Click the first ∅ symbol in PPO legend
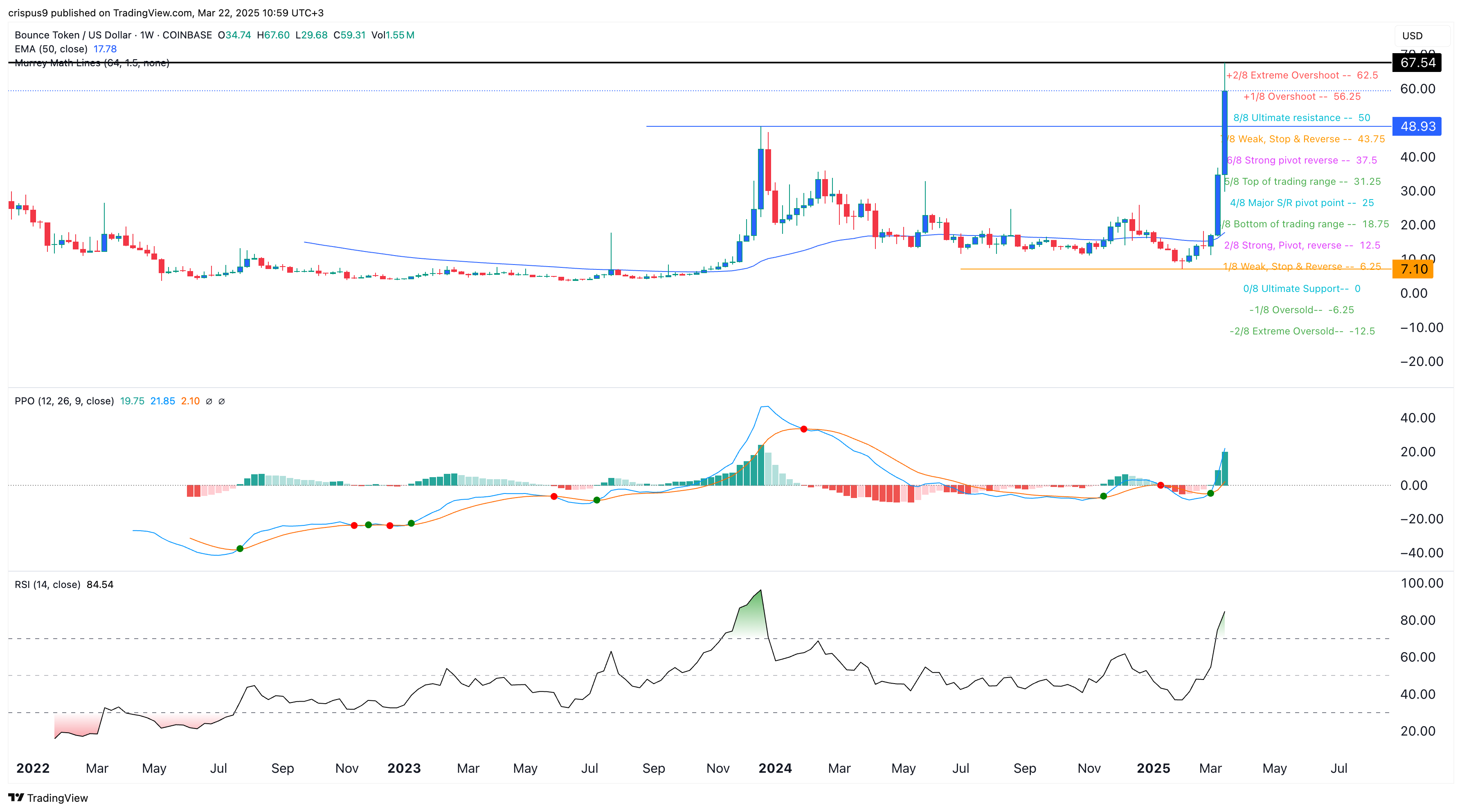The width and height of the screenshot is (1462, 812). pos(209,401)
